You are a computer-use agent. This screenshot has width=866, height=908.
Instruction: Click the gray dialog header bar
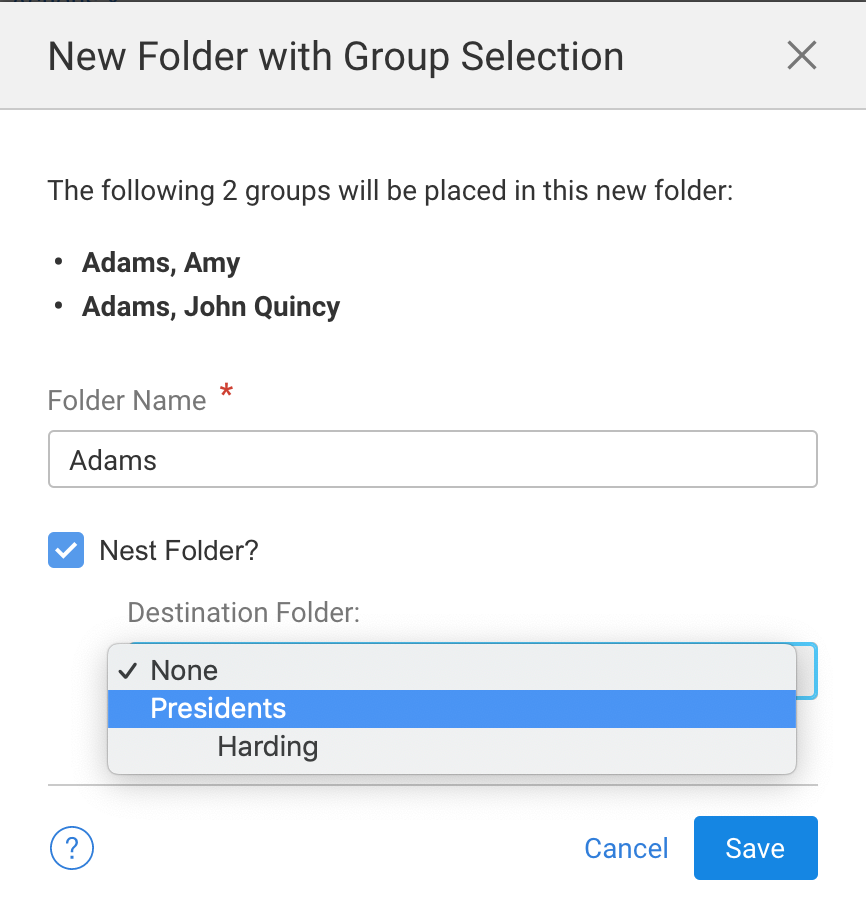(700, 56)
